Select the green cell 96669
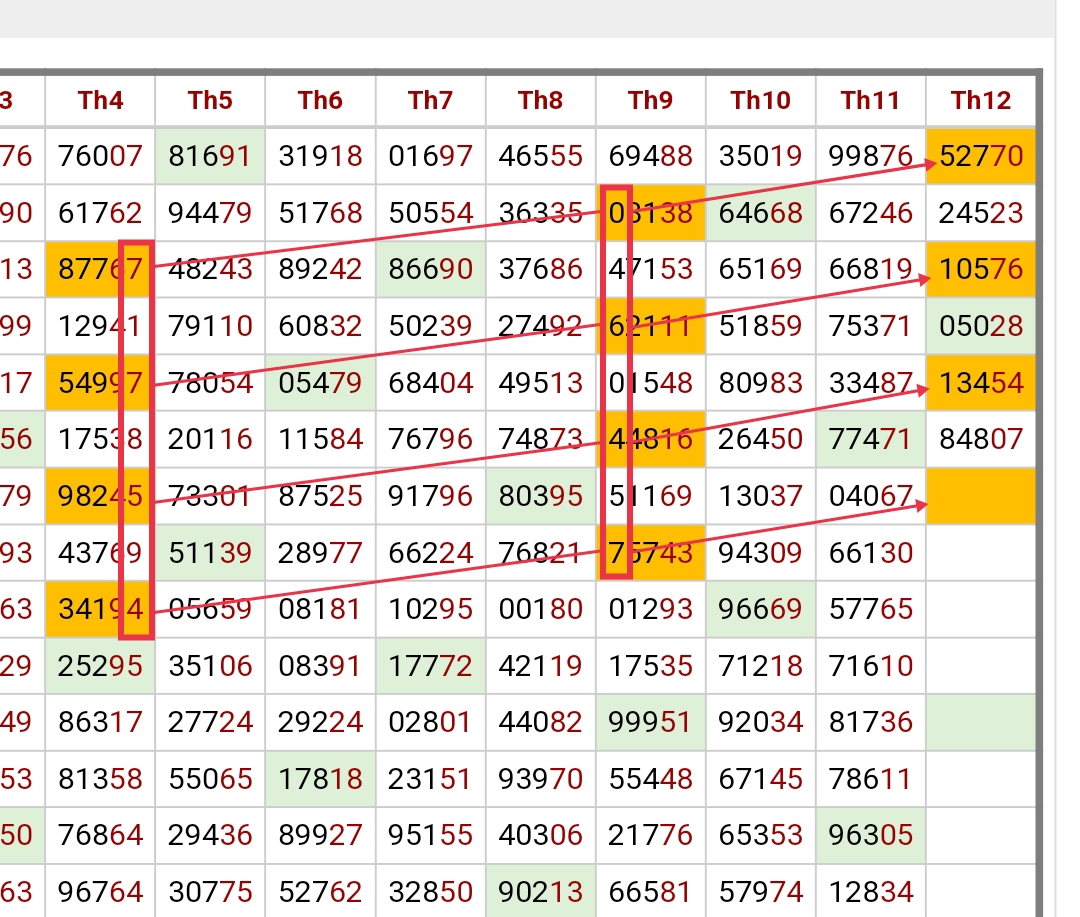Image resolution: width=1080 pixels, height=917 pixels. [762, 609]
